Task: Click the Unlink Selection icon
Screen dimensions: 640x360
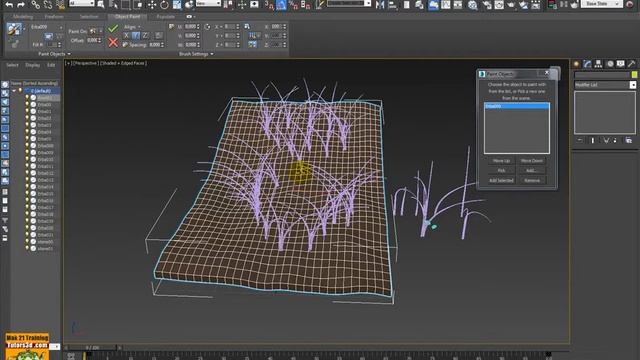Action: 48,4
